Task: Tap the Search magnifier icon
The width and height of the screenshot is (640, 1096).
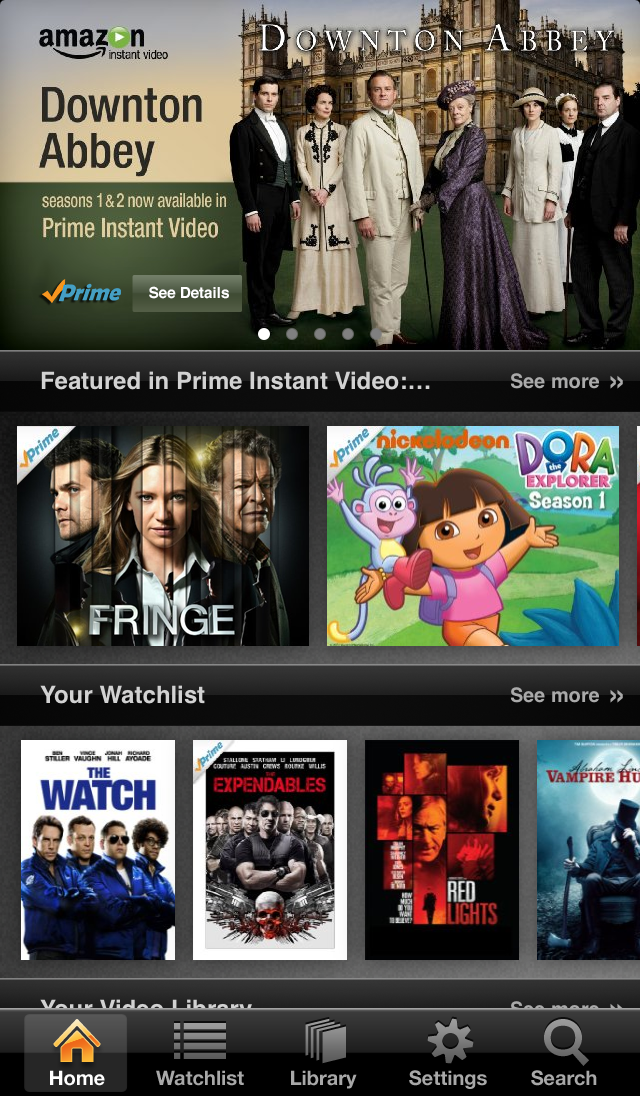Action: (565, 1041)
